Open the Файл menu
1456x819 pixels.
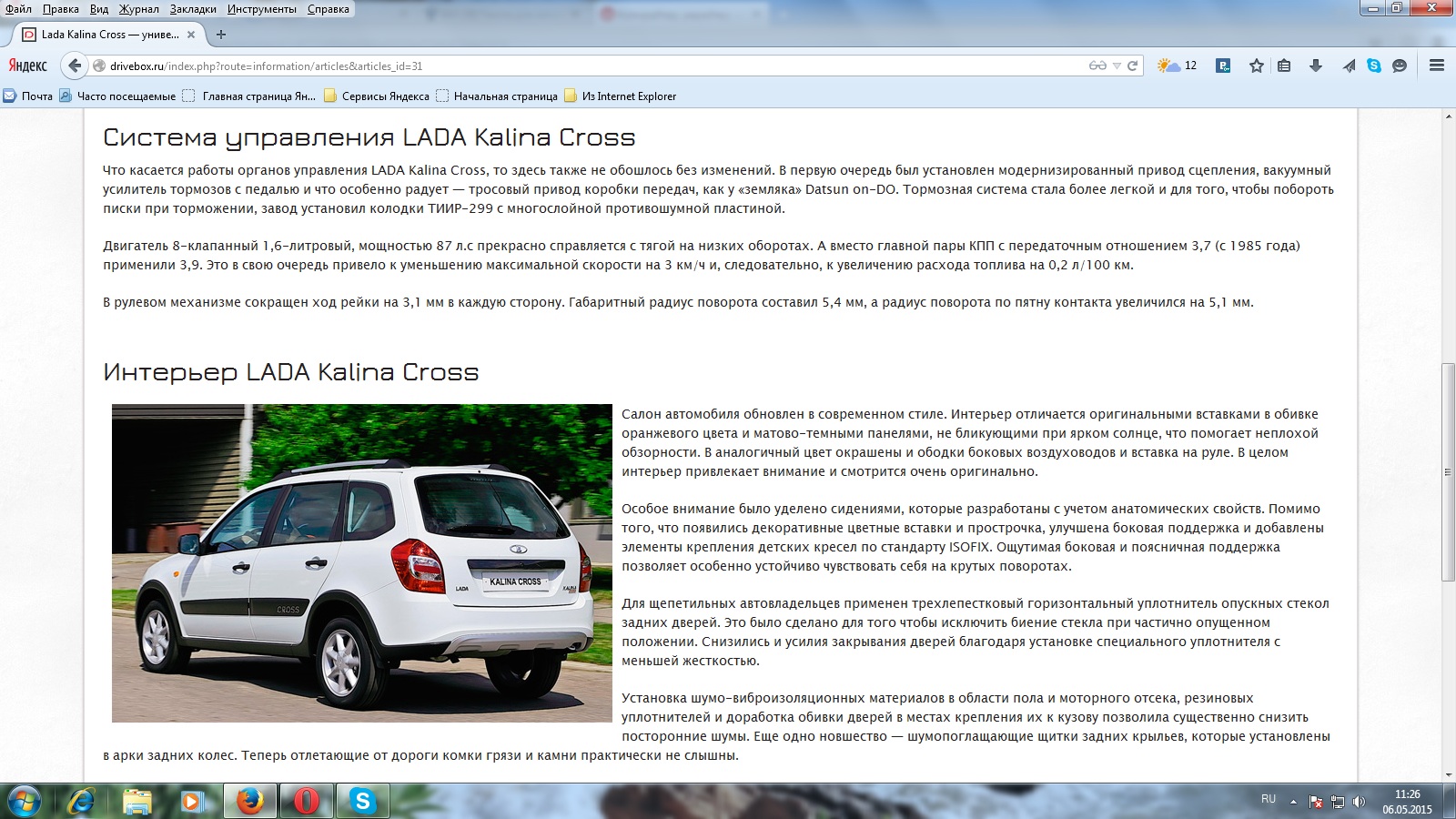coord(18,9)
